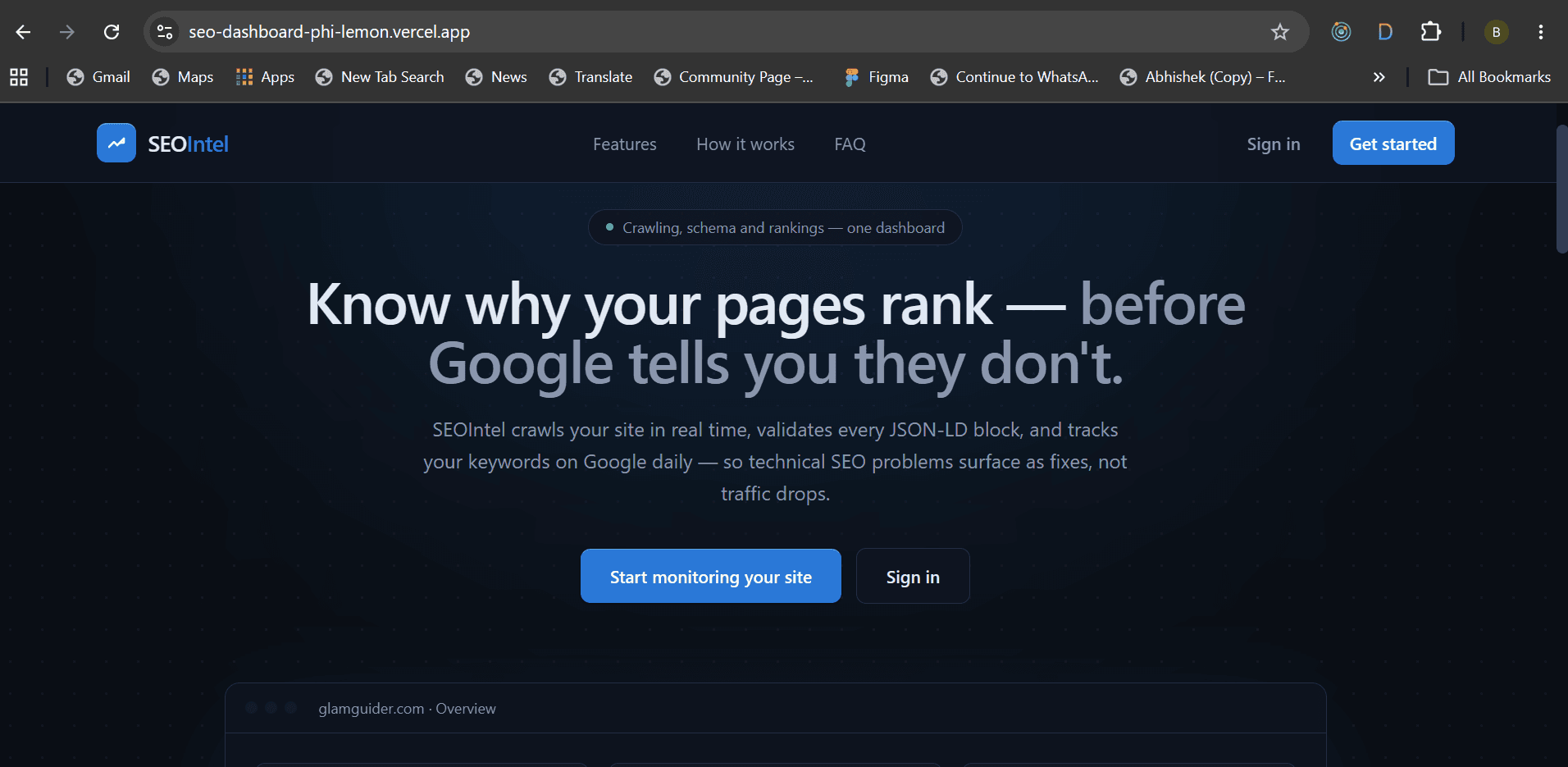Go to the FAQ section
This screenshot has width=1568, height=767.
click(850, 144)
